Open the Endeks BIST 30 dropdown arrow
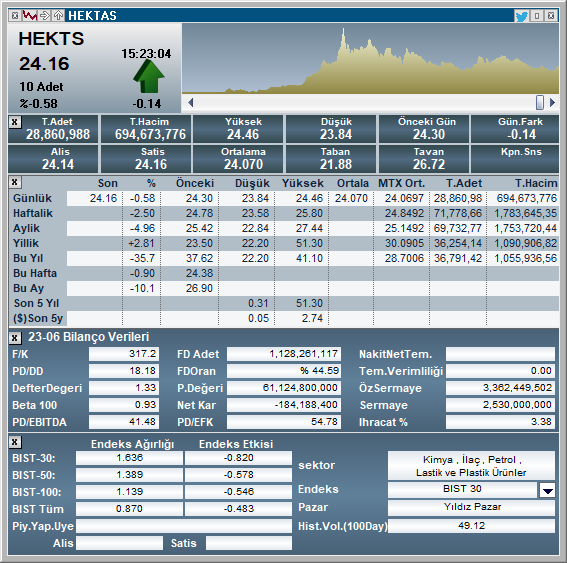The height and width of the screenshot is (563, 567). 547,490
